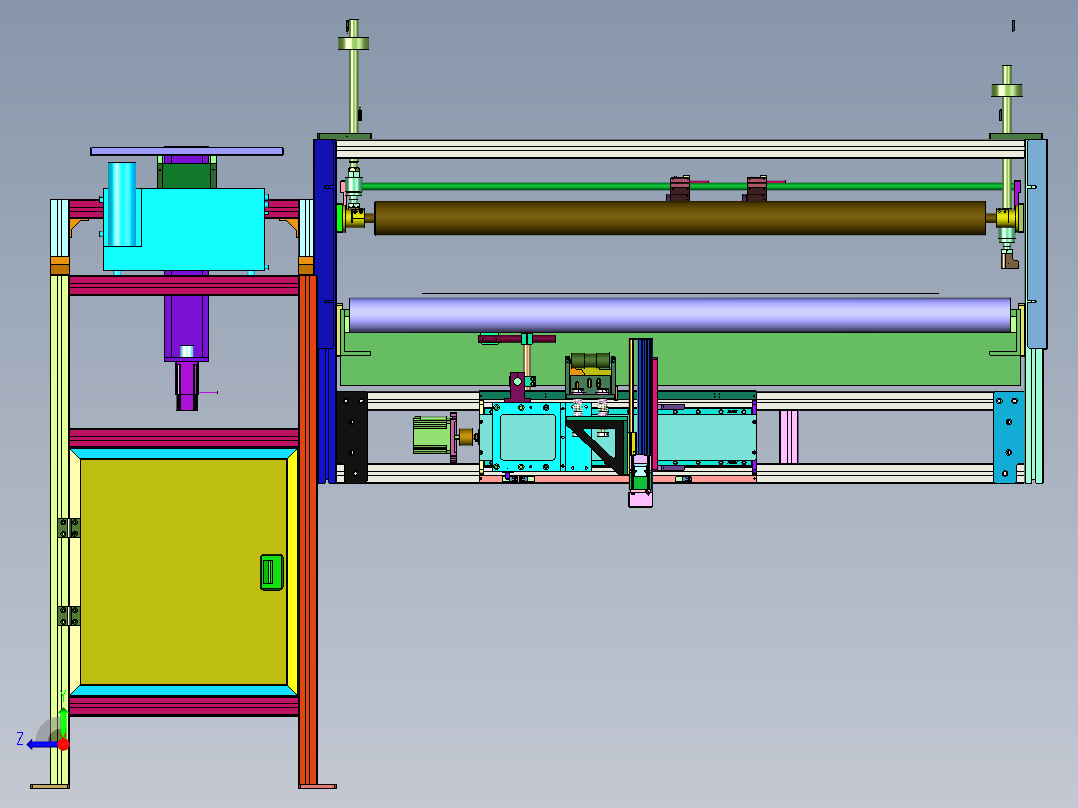Screen dimensions: 1078x808
Task: Select the large green back plate
Action: pos(680,360)
